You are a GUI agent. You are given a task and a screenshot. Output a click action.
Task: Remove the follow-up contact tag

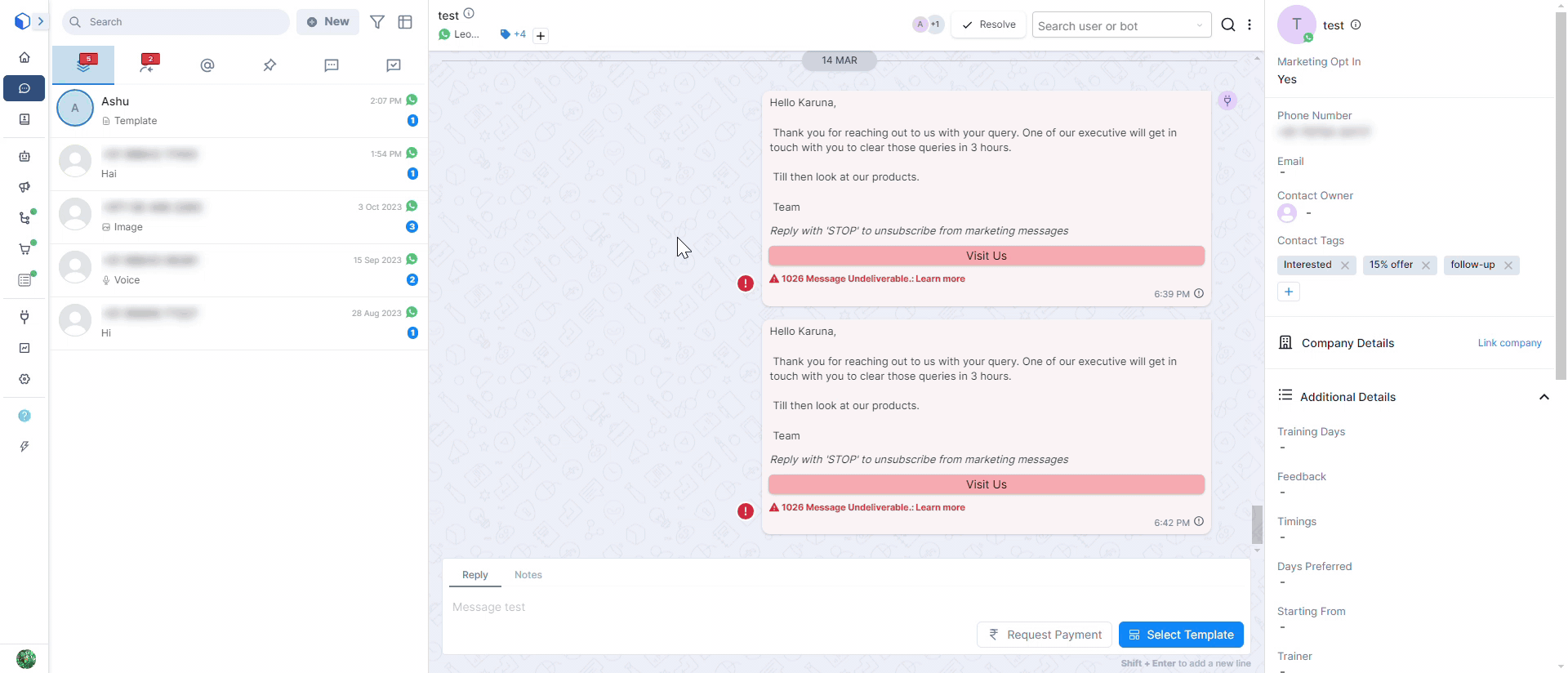point(1508,265)
